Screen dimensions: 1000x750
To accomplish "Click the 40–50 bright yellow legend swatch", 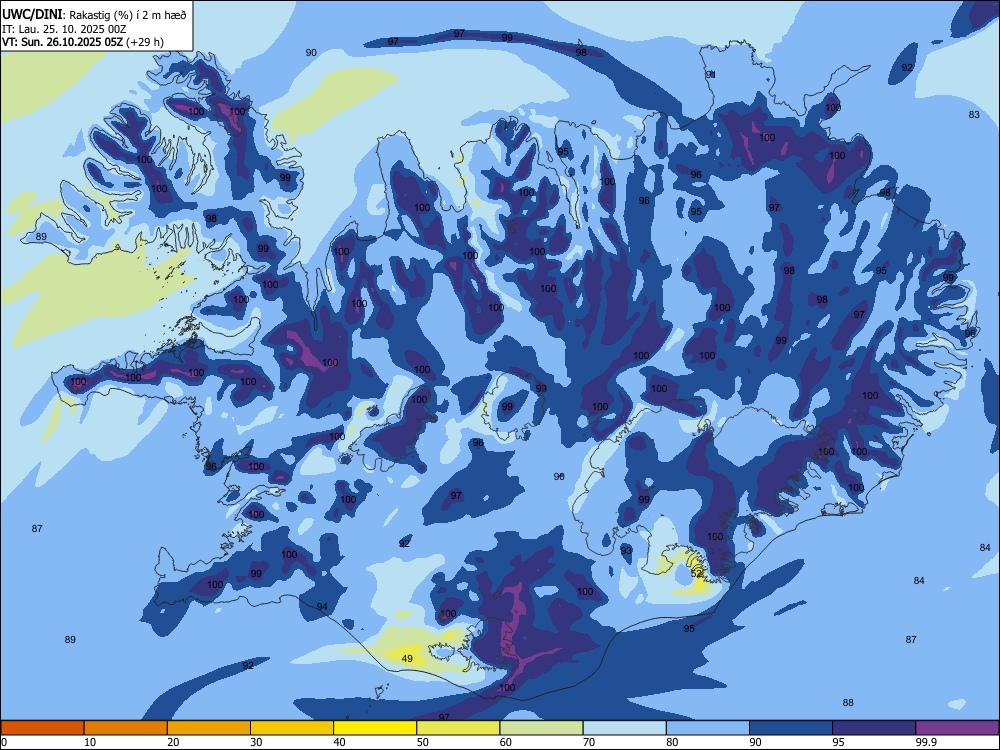I will point(375,728).
